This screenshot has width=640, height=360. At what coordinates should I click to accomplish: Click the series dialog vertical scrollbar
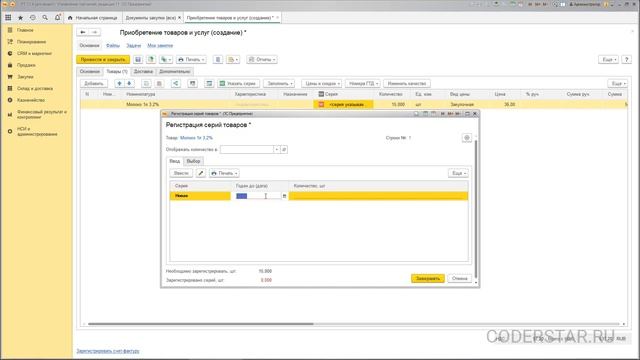coord(476,208)
